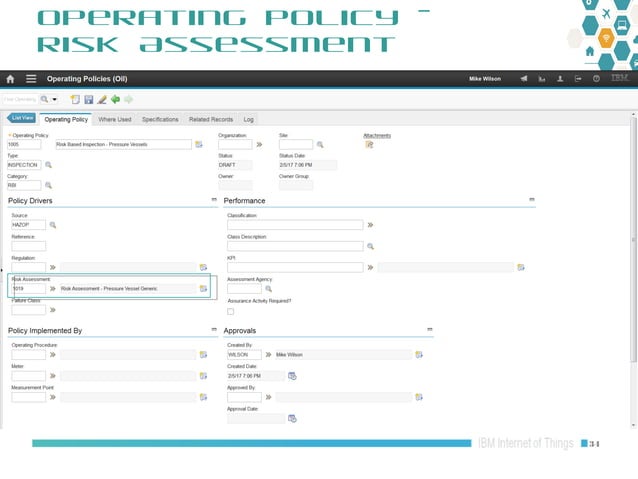Open the Approved By detail menu chevron
The width and height of the screenshot is (638, 479).
click(x=268, y=397)
